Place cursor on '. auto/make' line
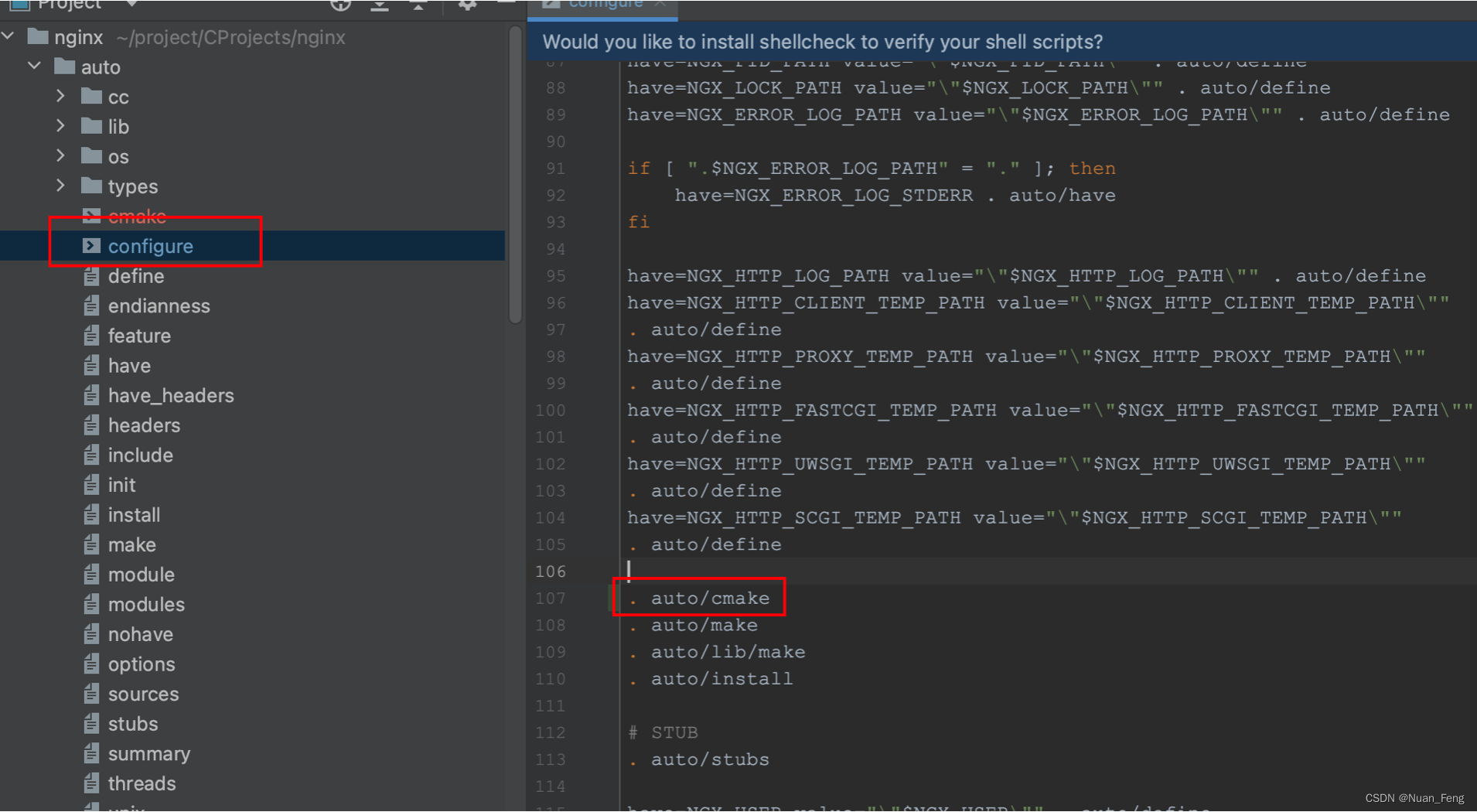 693,625
